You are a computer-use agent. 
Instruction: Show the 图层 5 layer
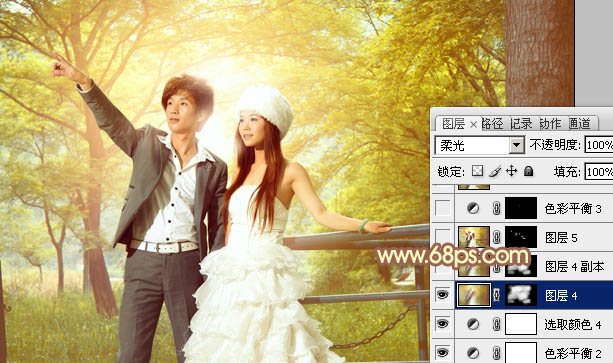click(x=443, y=237)
